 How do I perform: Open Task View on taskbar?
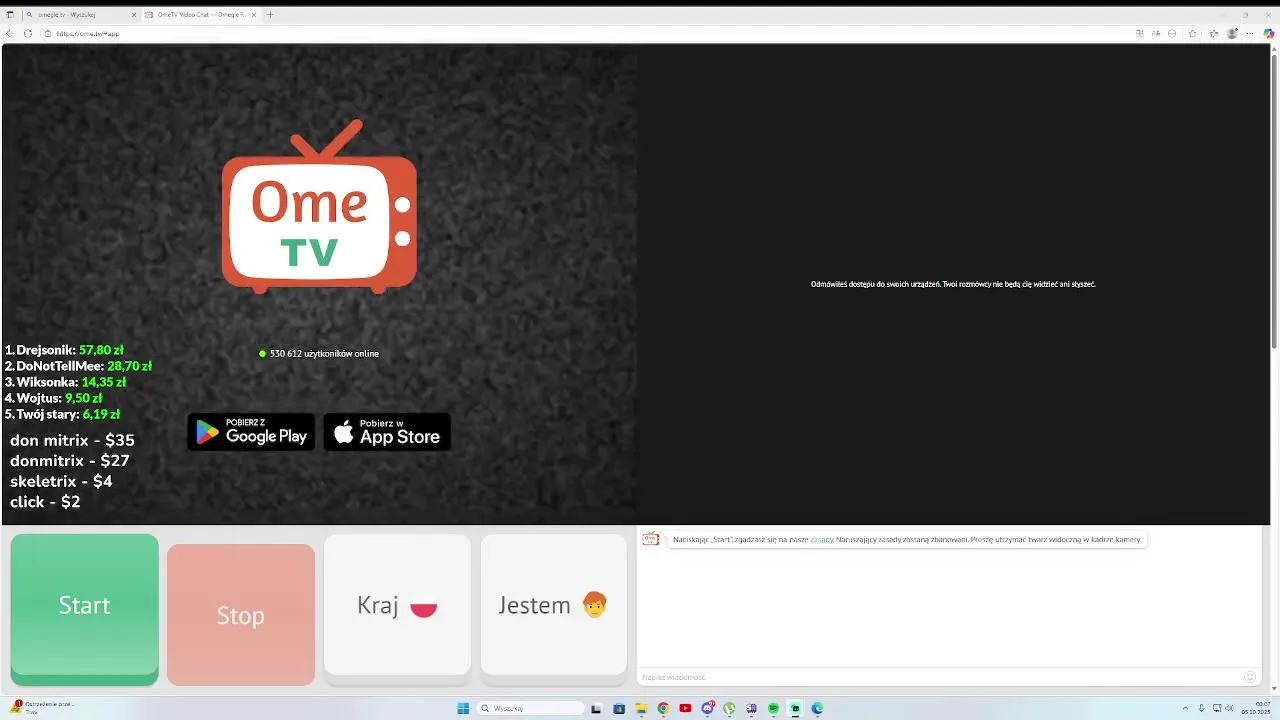597,708
